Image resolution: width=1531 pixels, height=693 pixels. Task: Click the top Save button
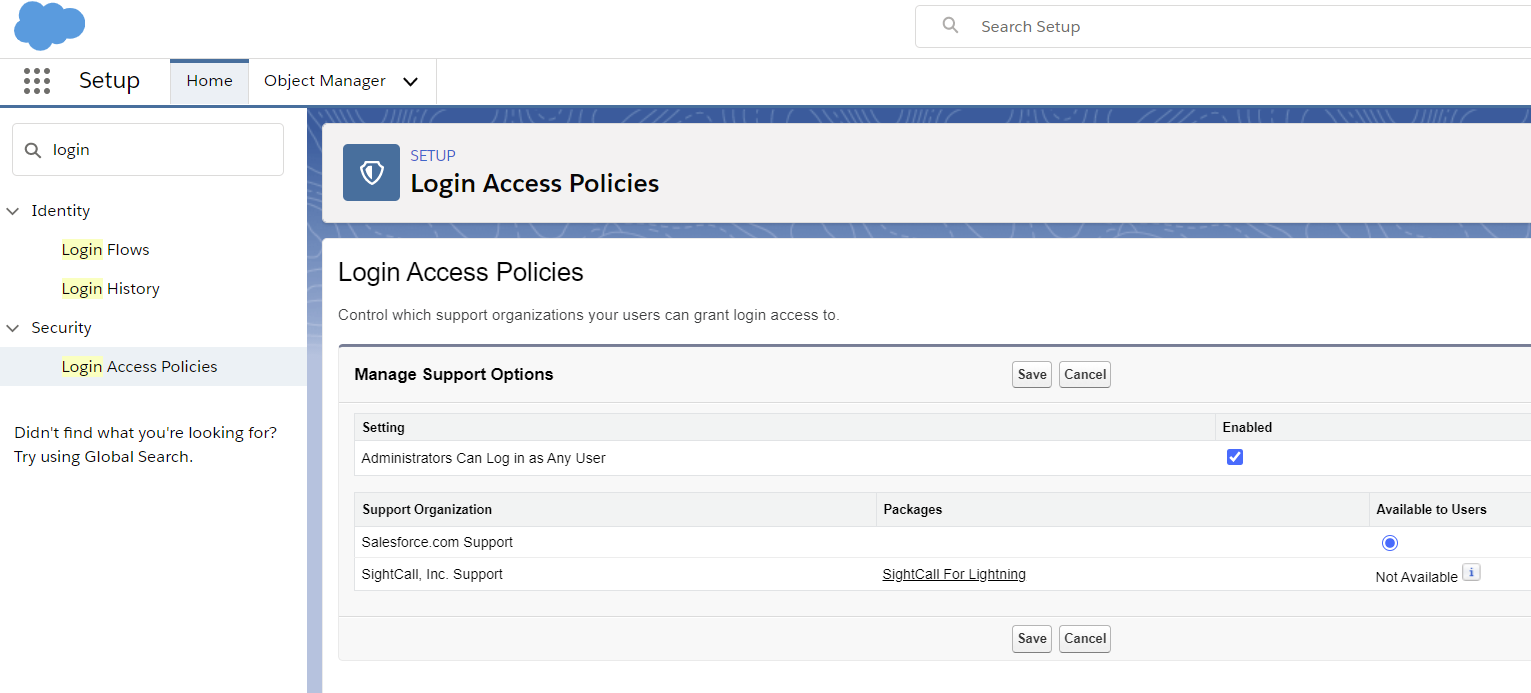pos(1032,375)
